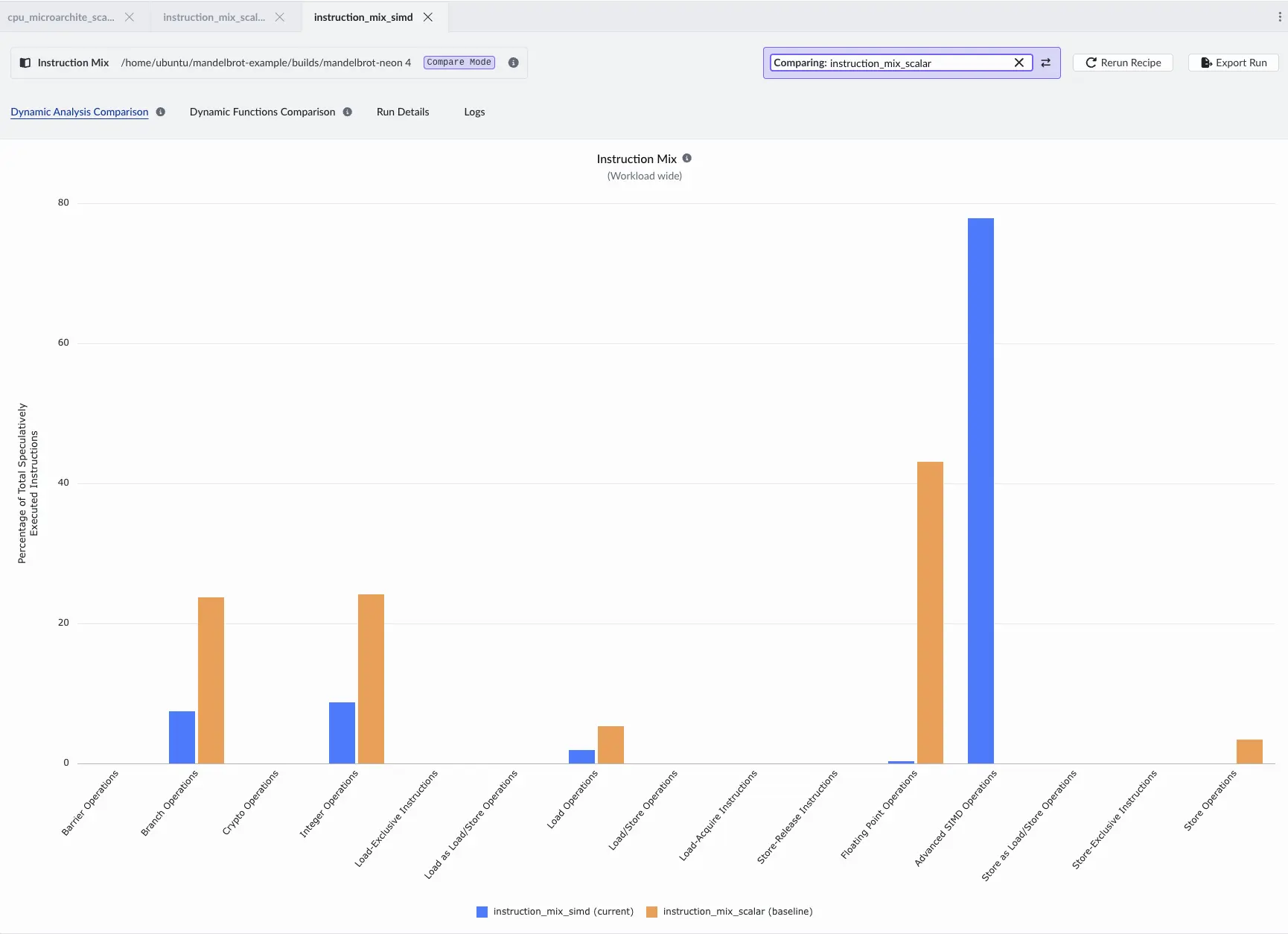Open the info tooltip next to Compare Mode
Viewport: 1288px width, 934px height.
pos(512,63)
